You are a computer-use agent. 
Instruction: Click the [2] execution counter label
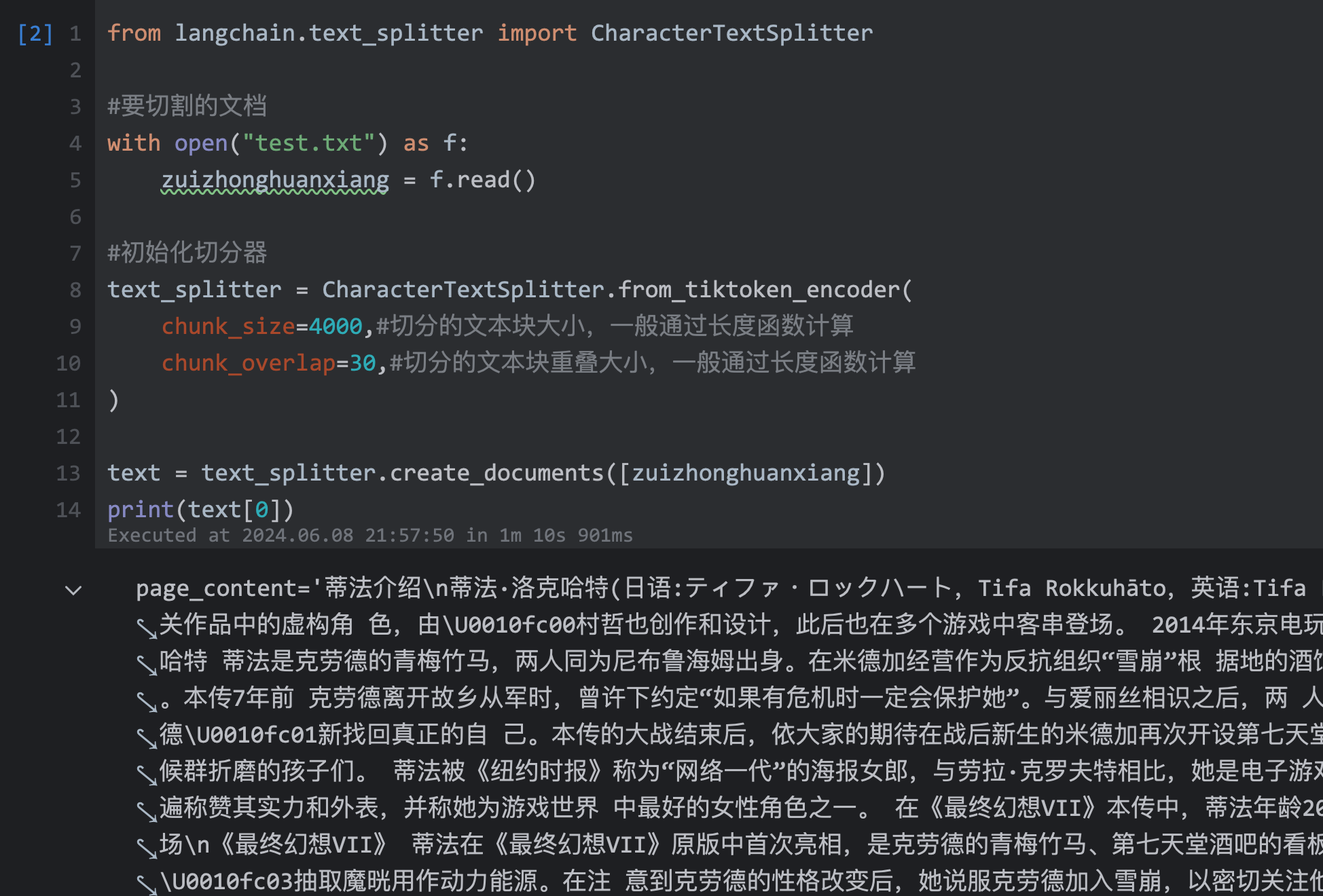pyautogui.click(x=35, y=33)
